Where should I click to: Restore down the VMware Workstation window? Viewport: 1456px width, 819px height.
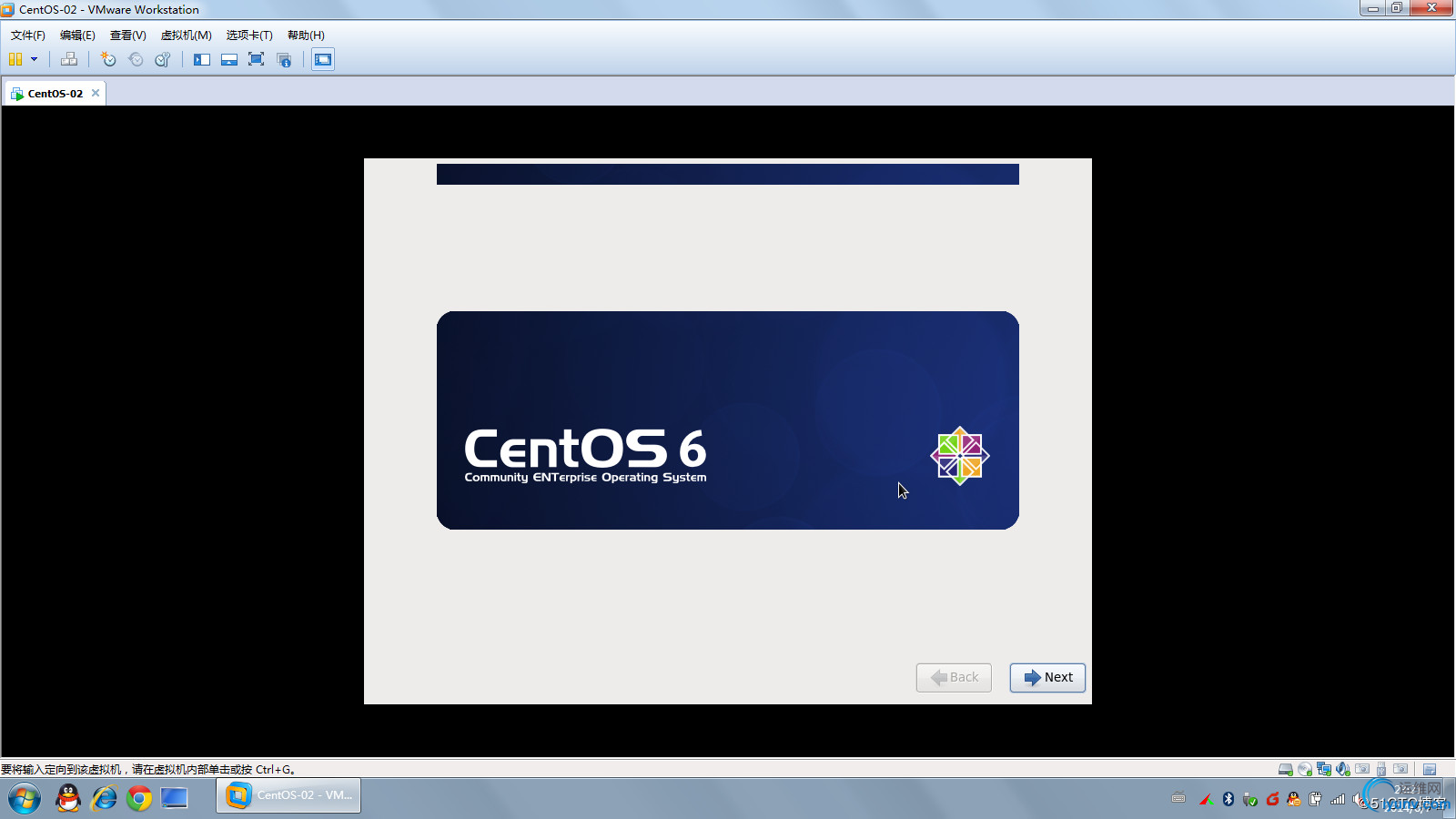(x=1397, y=8)
